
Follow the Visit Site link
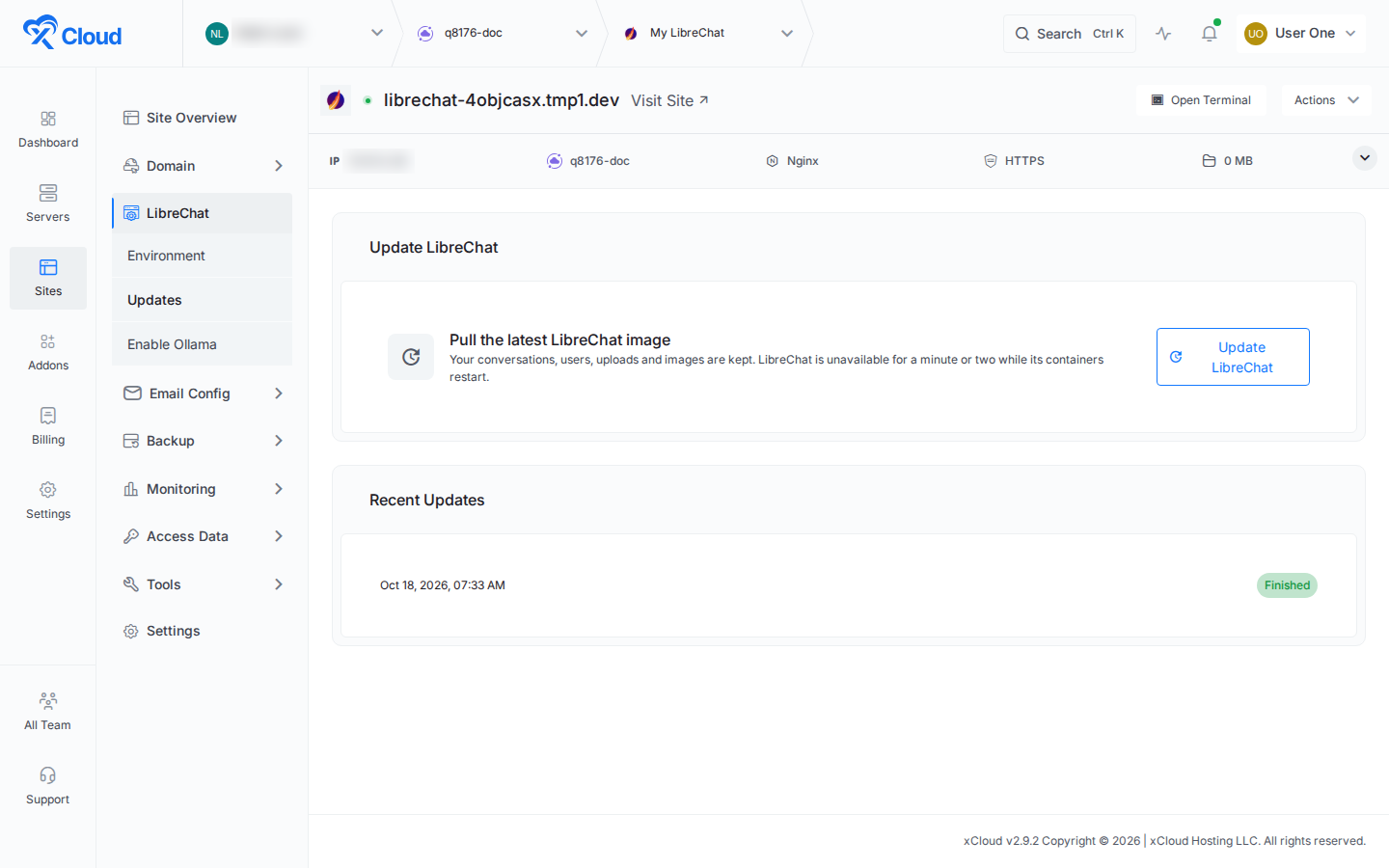pos(669,100)
